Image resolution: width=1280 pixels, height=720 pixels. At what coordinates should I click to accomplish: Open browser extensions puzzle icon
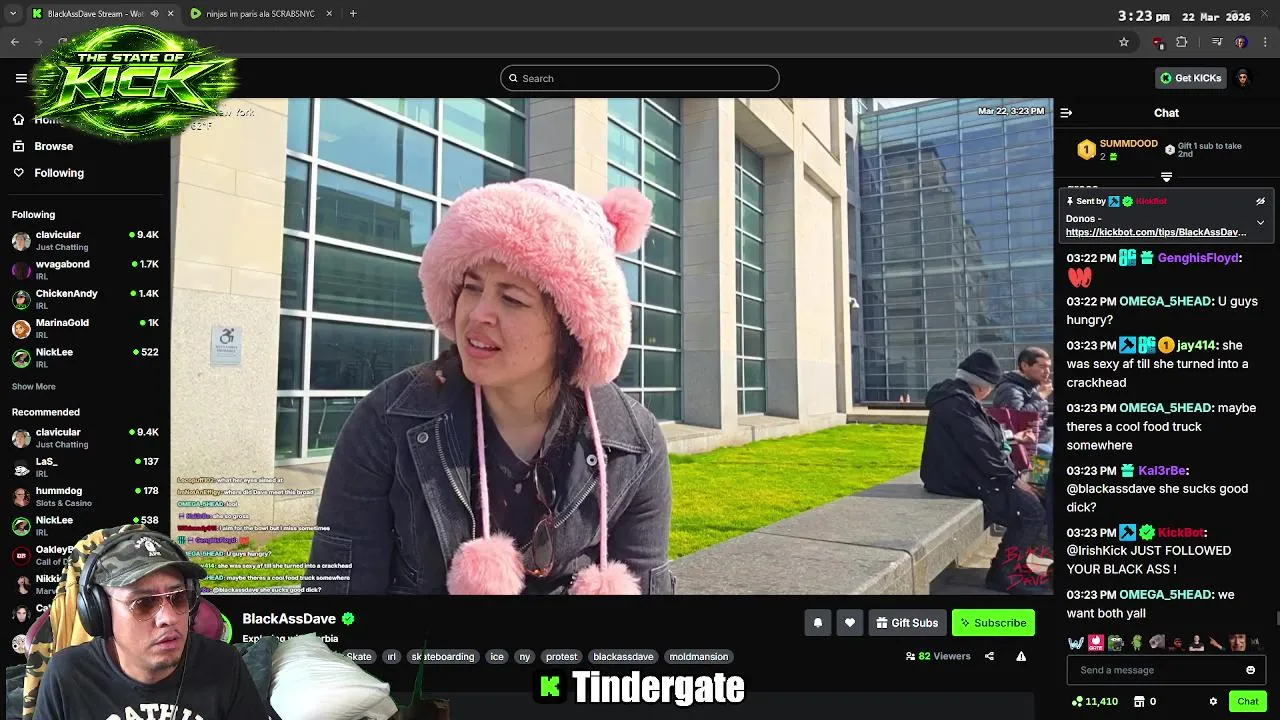[1181, 42]
